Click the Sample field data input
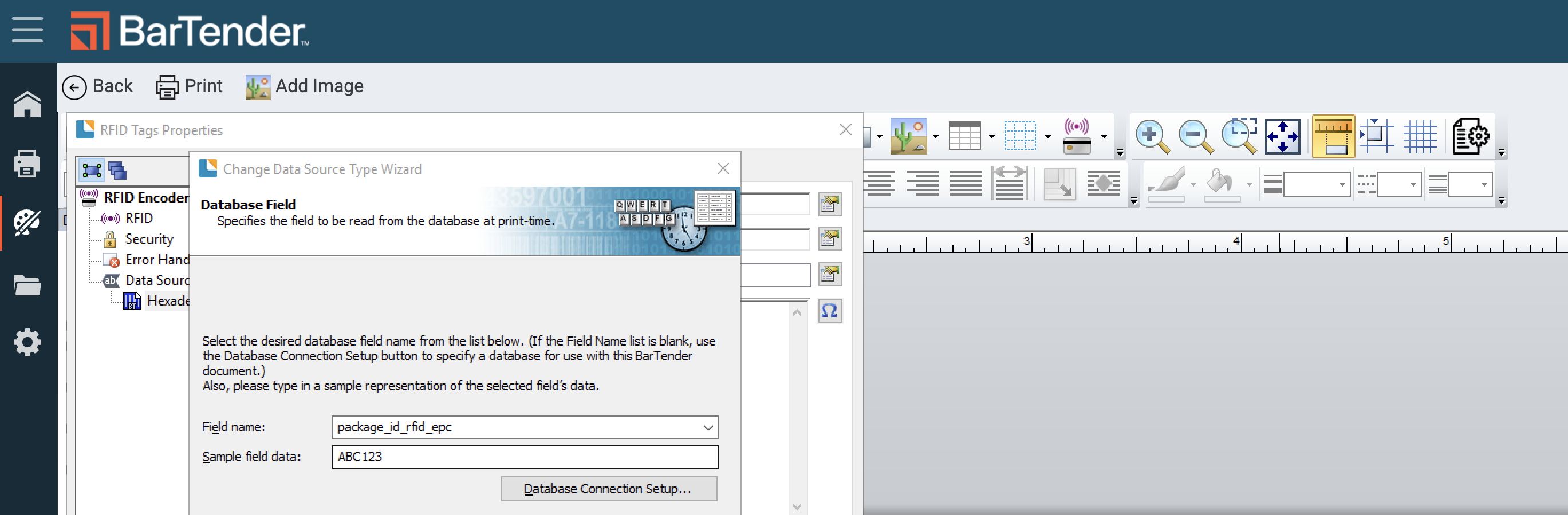The height and width of the screenshot is (515, 1568). (x=525, y=457)
